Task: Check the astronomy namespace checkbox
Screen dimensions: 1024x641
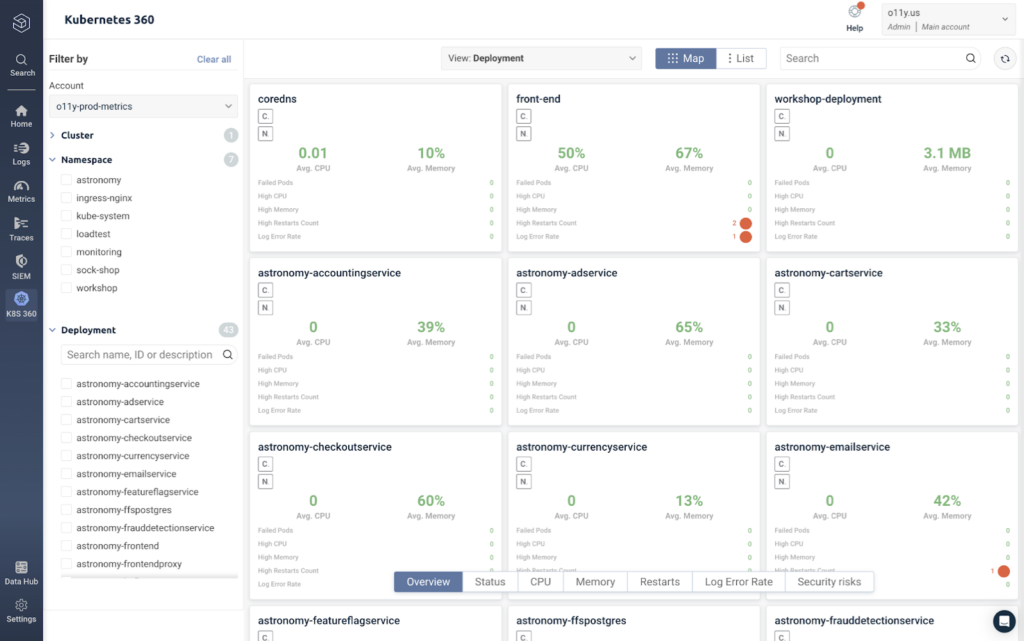Action: point(66,180)
